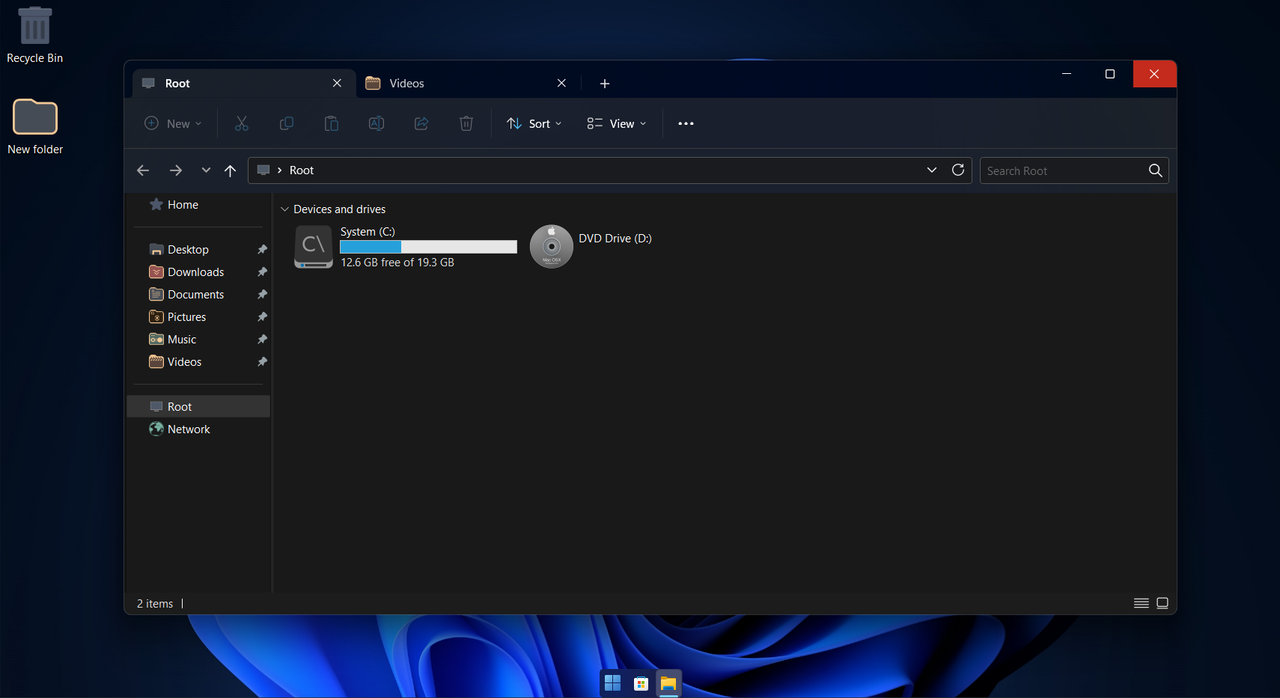1280x698 pixels.
Task: Open Microsoft Store from the taskbar
Action: pyautogui.click(x=641, y=683)
